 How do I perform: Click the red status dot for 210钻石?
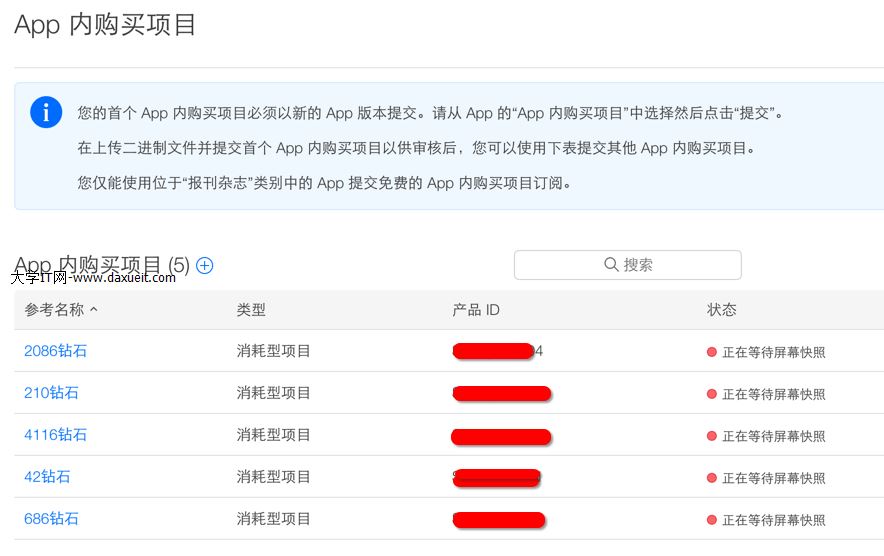(x=712, y=394)
